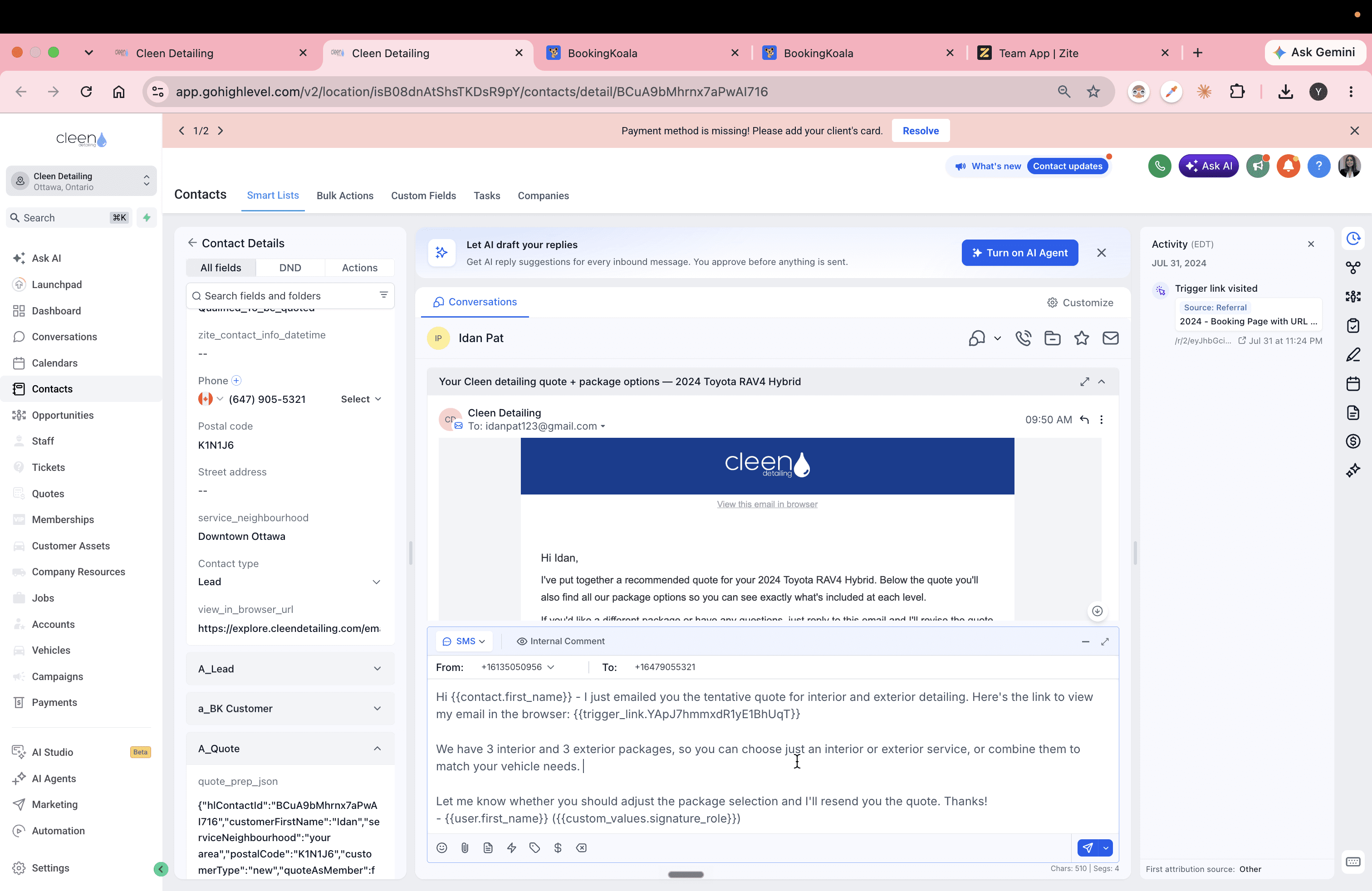The image size is (1372, 891).
Task: Click the Customize button
Action: click(1080, 302)
